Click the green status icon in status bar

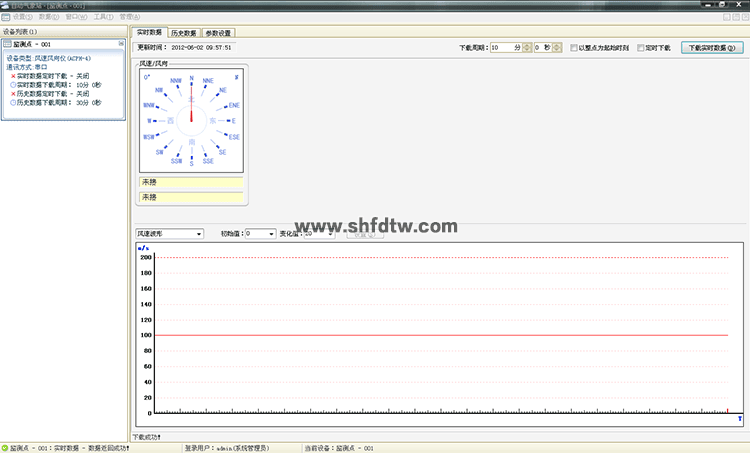pyautogui.click(x=5, y=448)
